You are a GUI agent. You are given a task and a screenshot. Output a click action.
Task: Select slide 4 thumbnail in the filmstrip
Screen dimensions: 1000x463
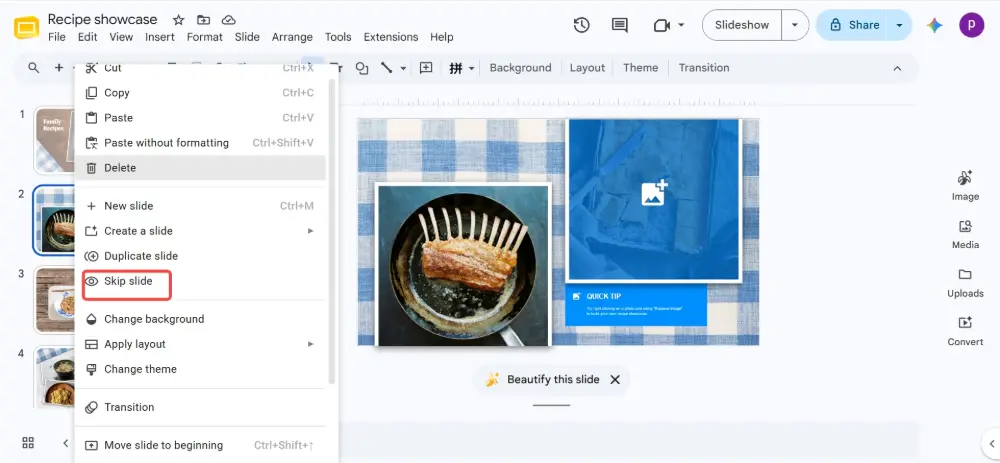click(54, 378)
